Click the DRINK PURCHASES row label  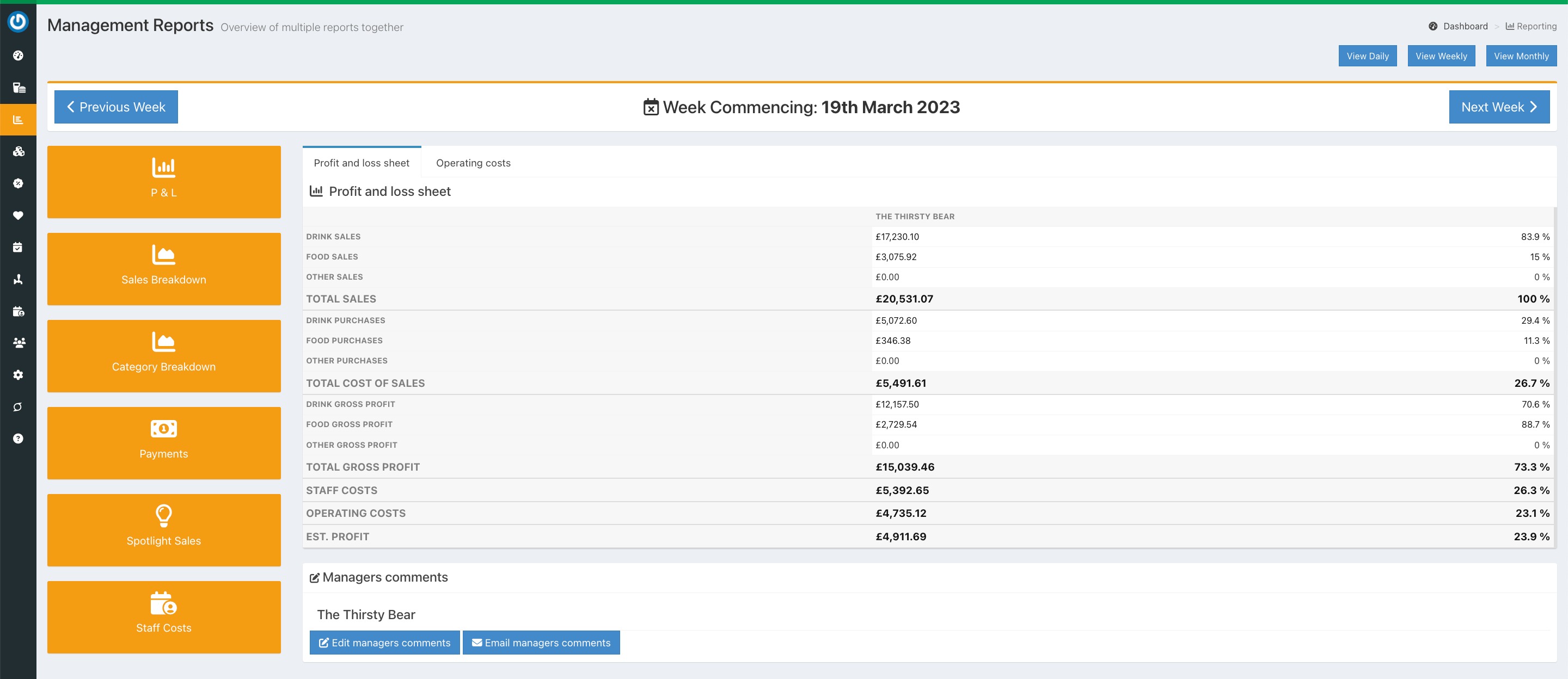click(x=345, y=320)
